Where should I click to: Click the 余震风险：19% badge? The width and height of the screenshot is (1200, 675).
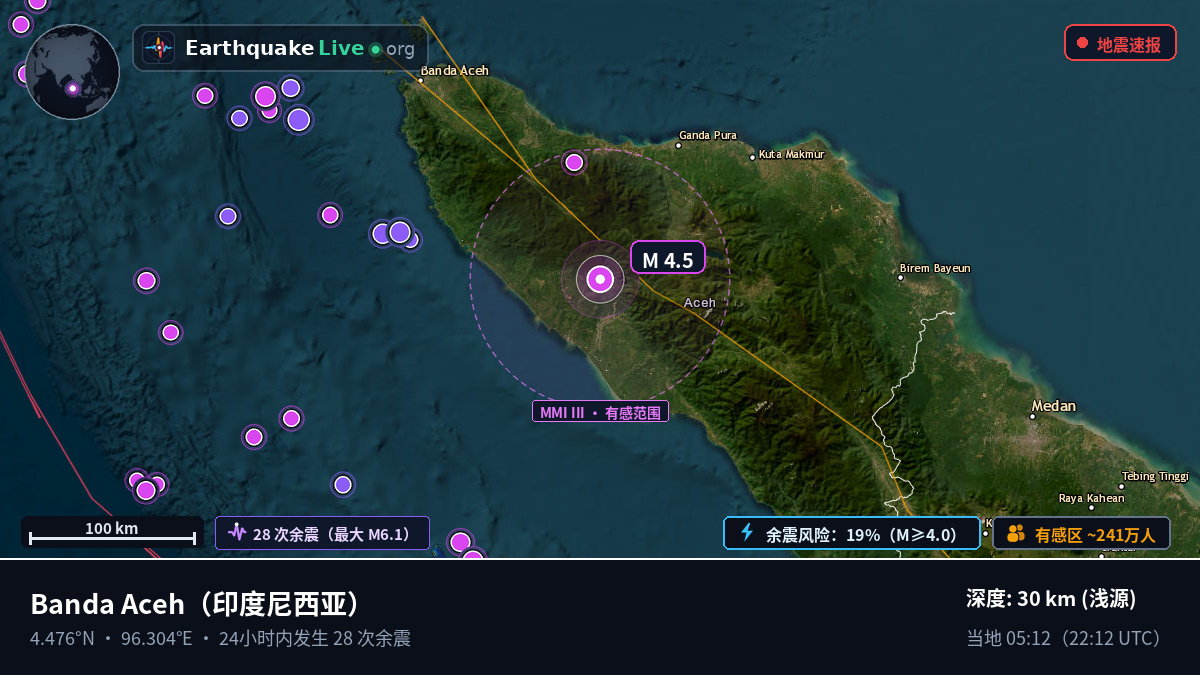click(x=851, y=533)
